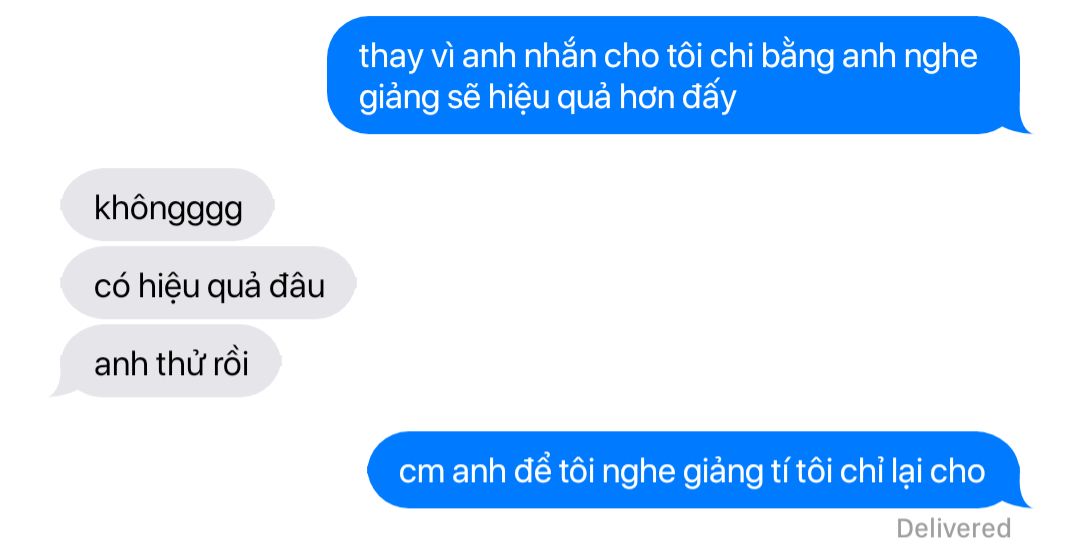Click the 'Delivered' status label
The width and height of the screenshot is (1080, 549).
953,528
